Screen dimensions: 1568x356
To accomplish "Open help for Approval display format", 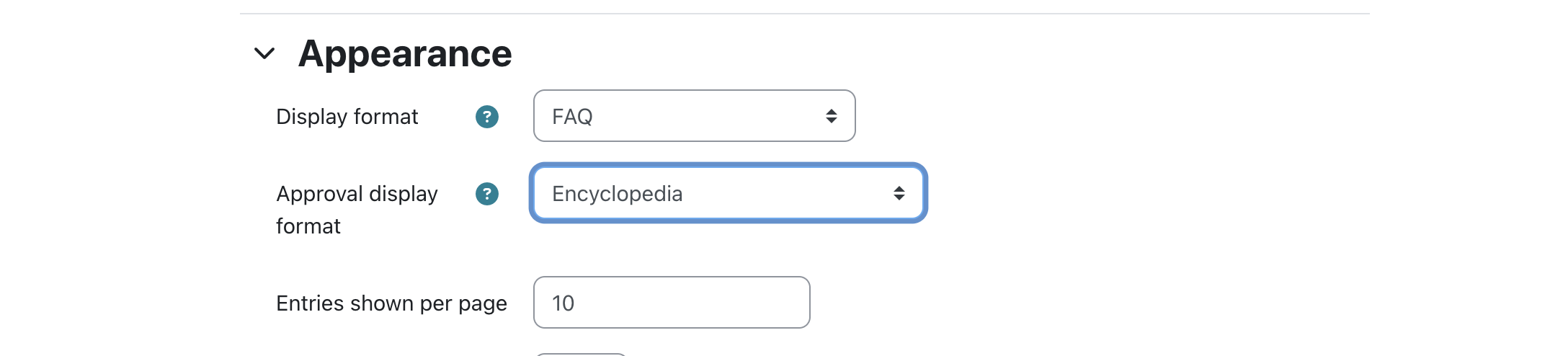I will tap(487, 194).
